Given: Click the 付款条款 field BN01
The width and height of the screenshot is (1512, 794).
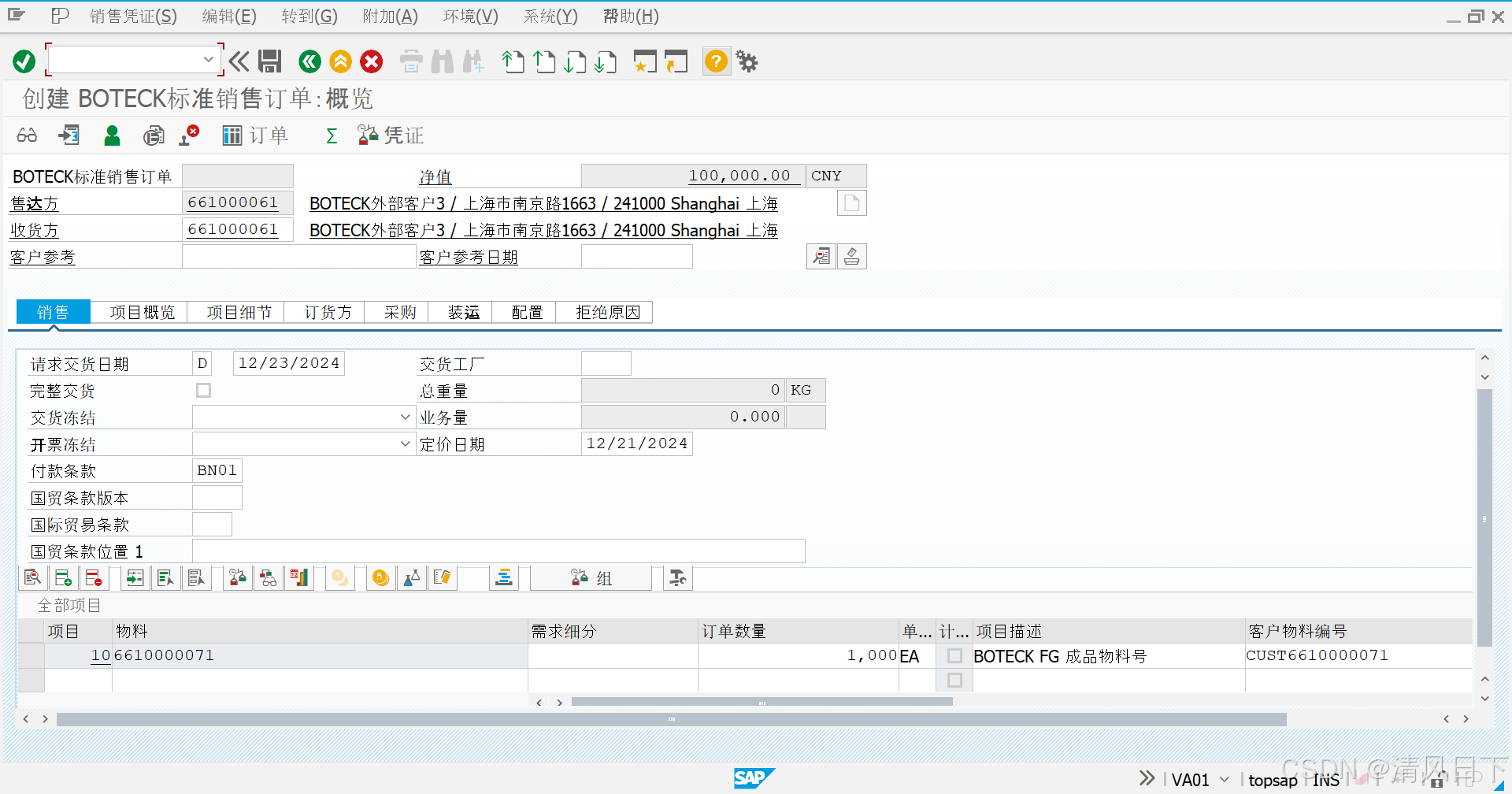Looking at the screenshot, I should tap(217, 471).
